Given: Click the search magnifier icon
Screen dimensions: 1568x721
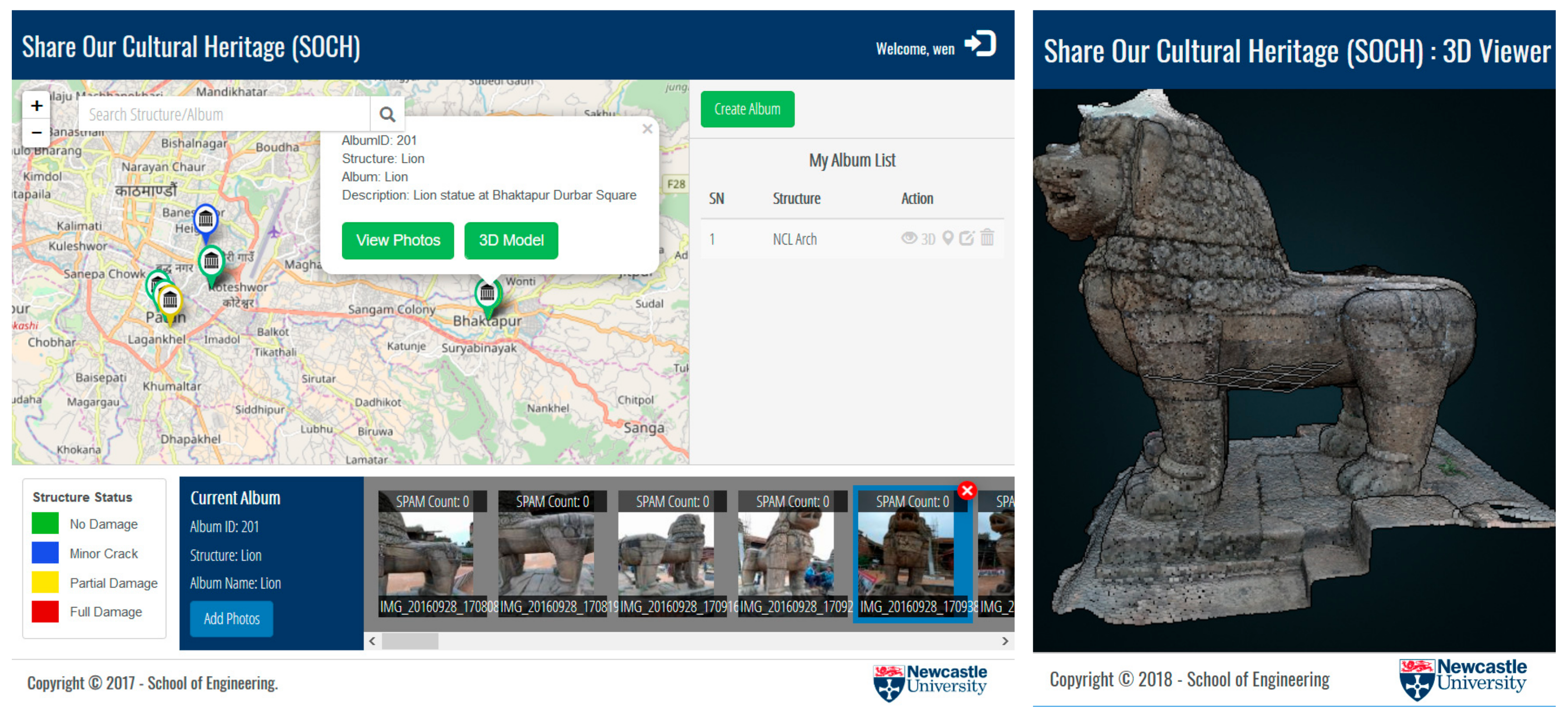Looking at the screenshot, I should coord(387,114).
